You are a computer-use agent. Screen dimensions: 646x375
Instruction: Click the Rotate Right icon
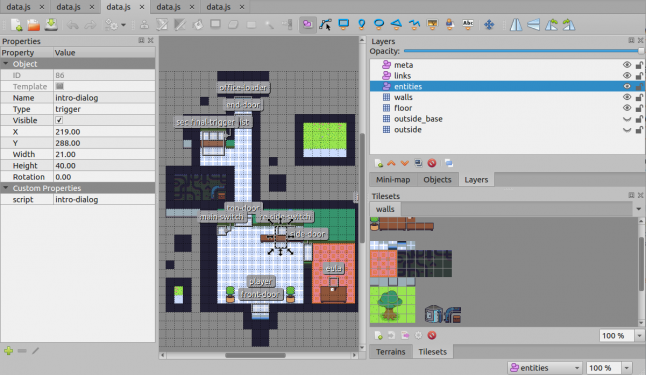click(x=569, y=25)
